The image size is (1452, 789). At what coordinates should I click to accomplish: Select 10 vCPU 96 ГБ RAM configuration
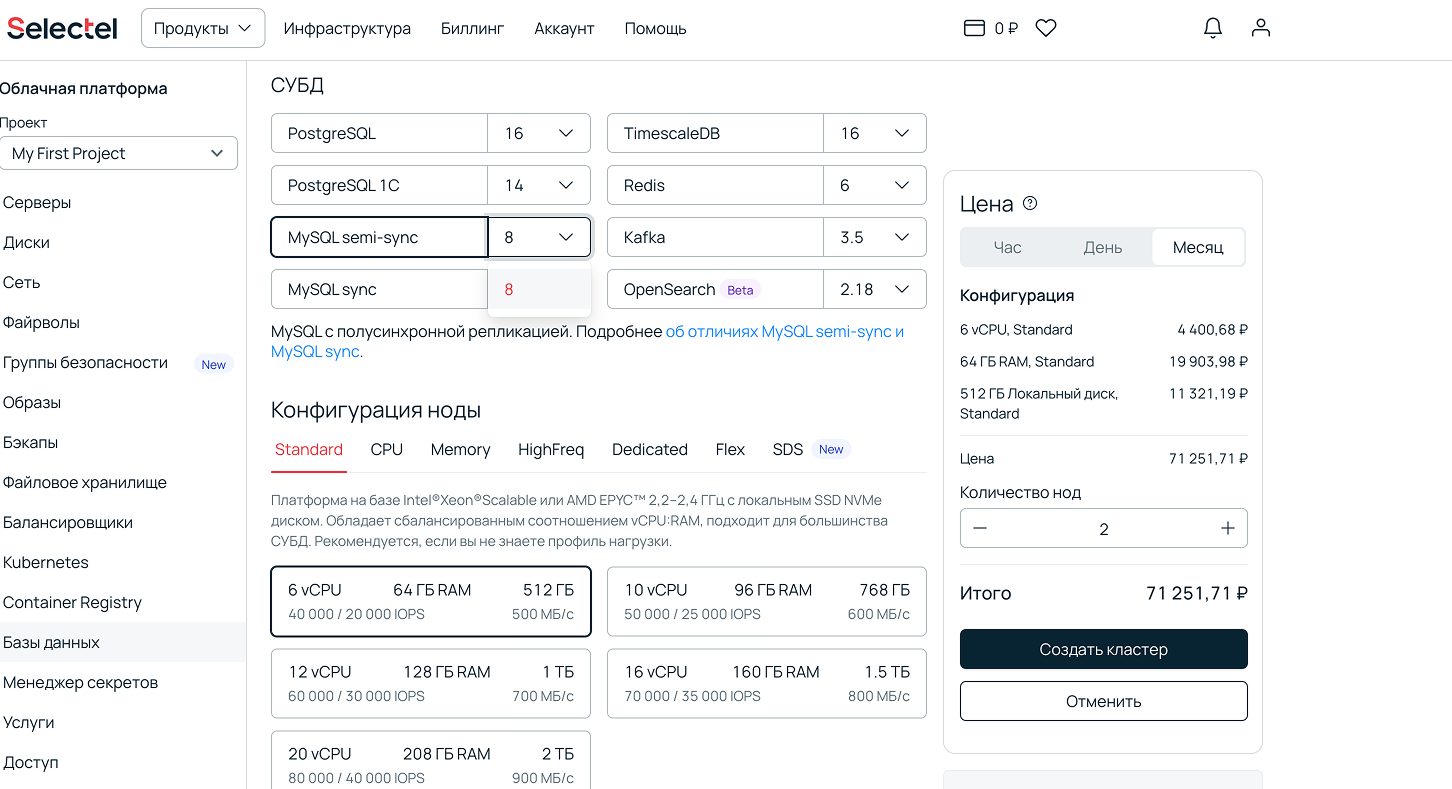[x=767, y=601]
